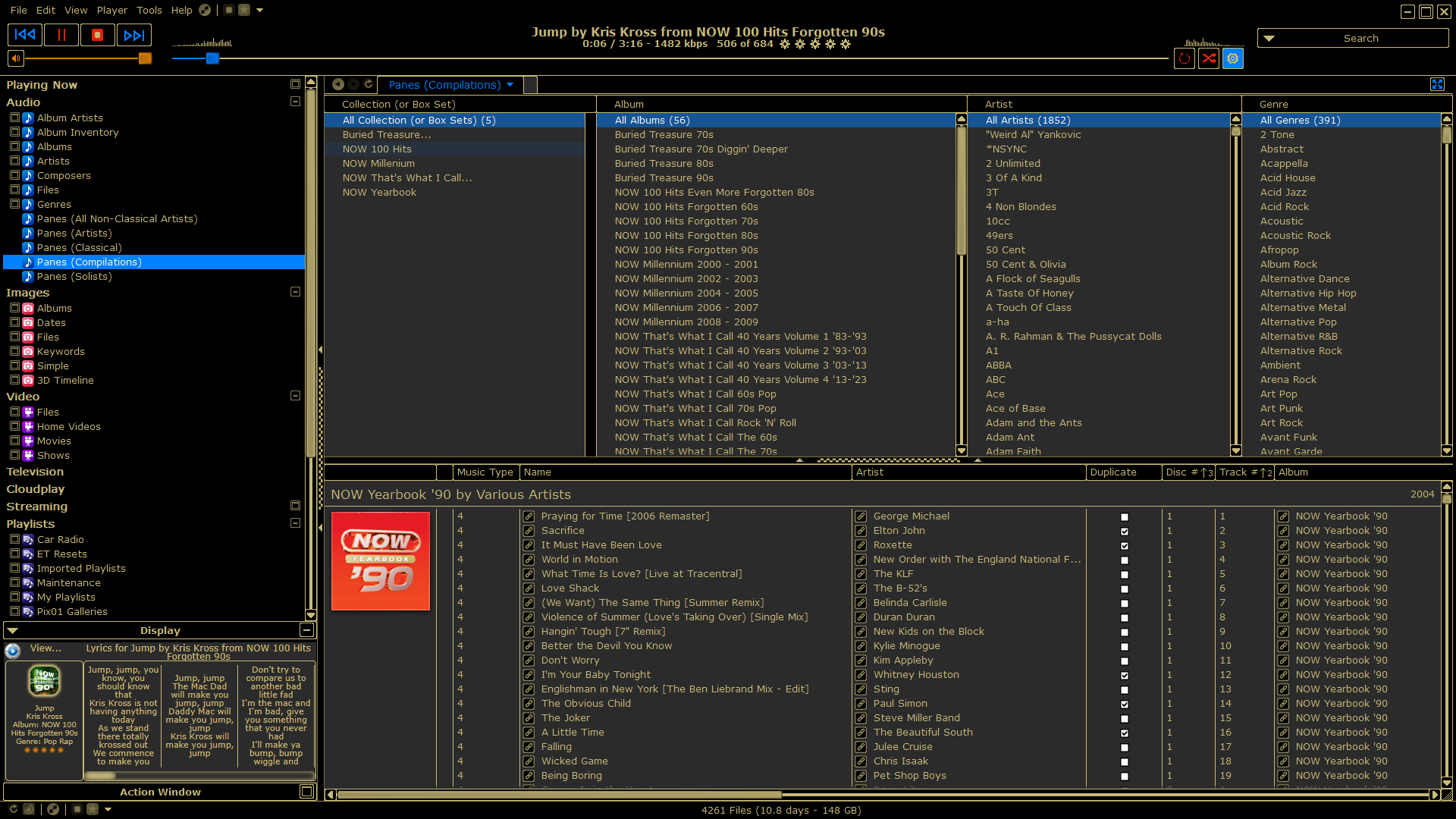Click the expand-view icon below the search box

[x=1437, y=84]
